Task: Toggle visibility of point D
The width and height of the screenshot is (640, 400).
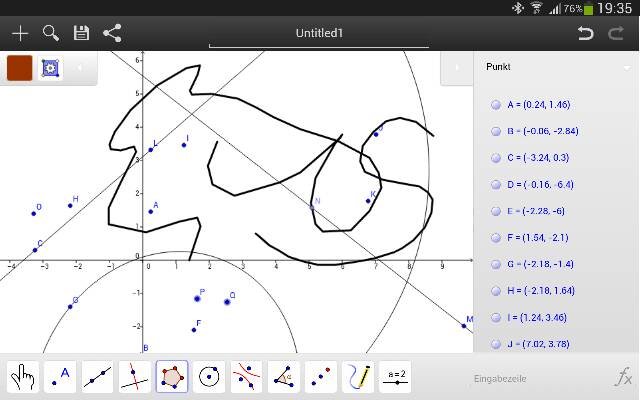Action: click(496, 184)
